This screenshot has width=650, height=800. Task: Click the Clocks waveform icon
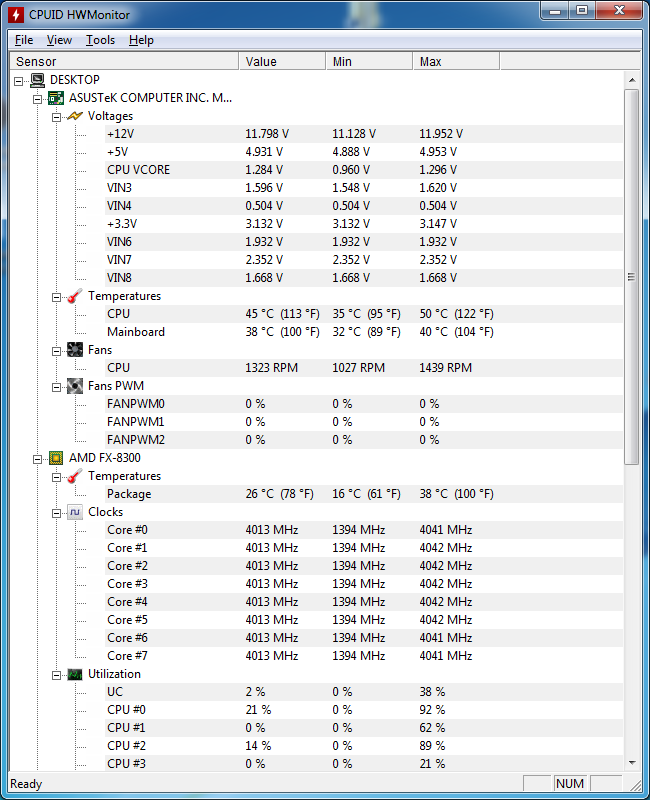75,512
